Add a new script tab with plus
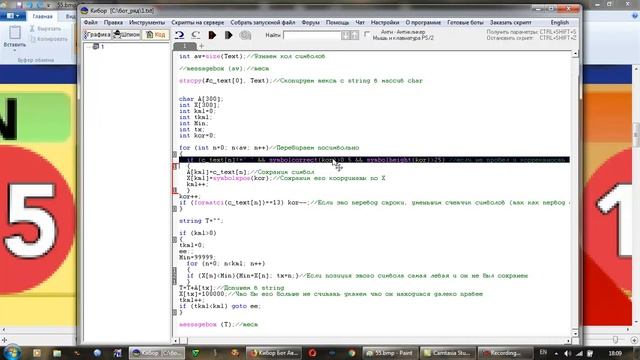The height and width of the screenshot is (360, 640). click(x=201, y=46)
